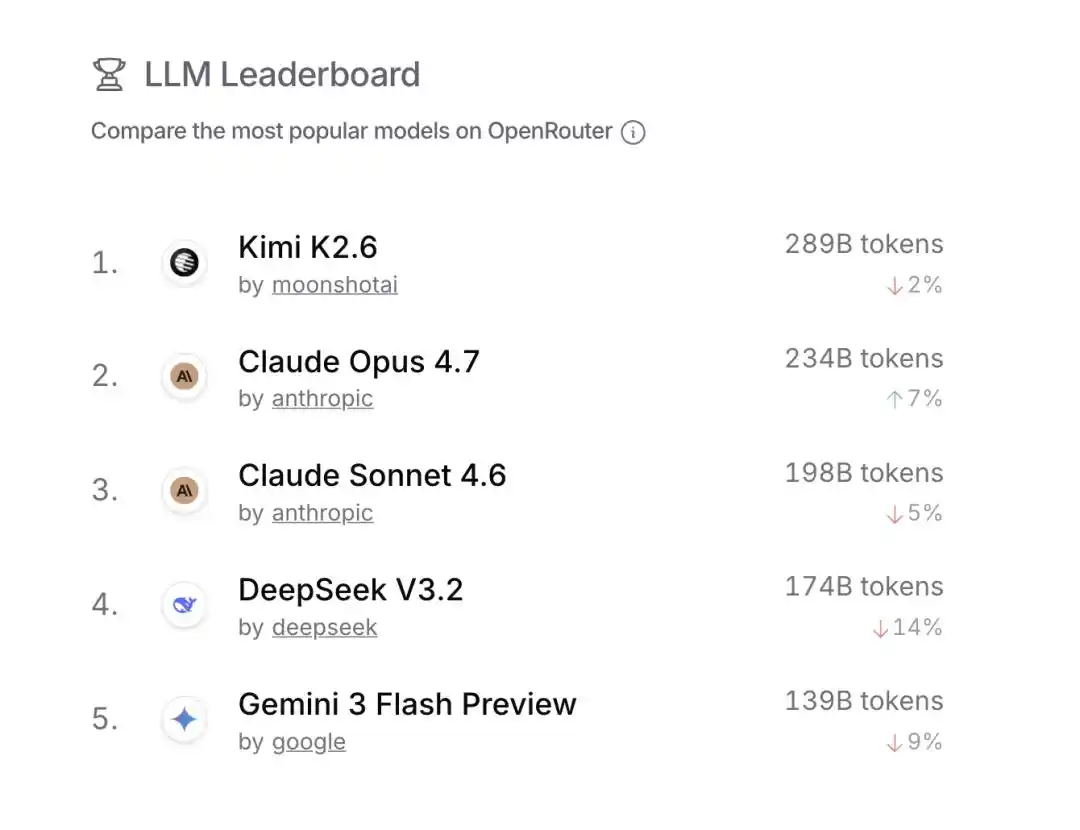The image size is (1080, 830).
Task: Open Gemini 3 Flash Preview model title
Action: [407, 704]
